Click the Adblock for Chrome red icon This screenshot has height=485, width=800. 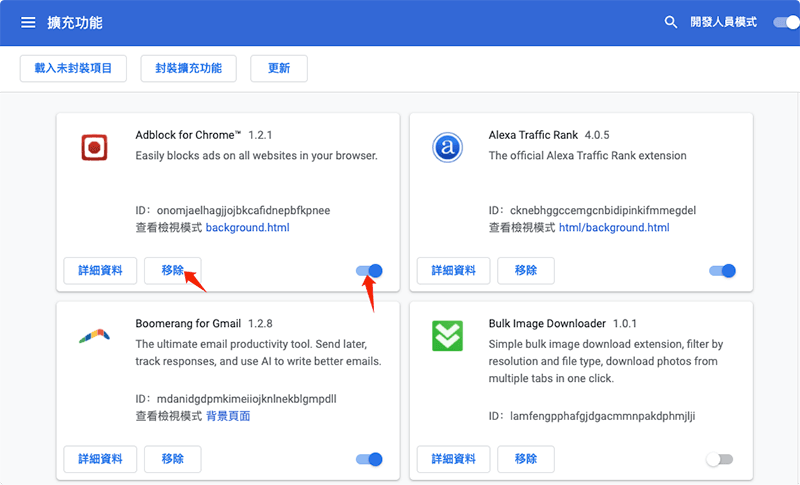point(94,148)
